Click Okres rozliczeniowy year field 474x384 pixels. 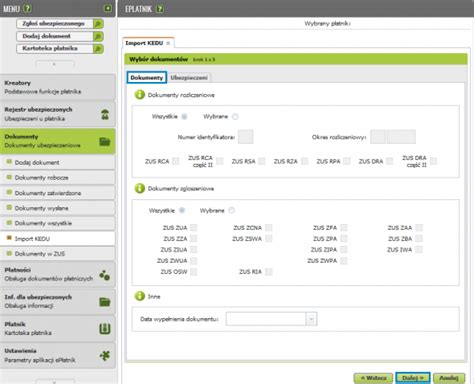401,137
